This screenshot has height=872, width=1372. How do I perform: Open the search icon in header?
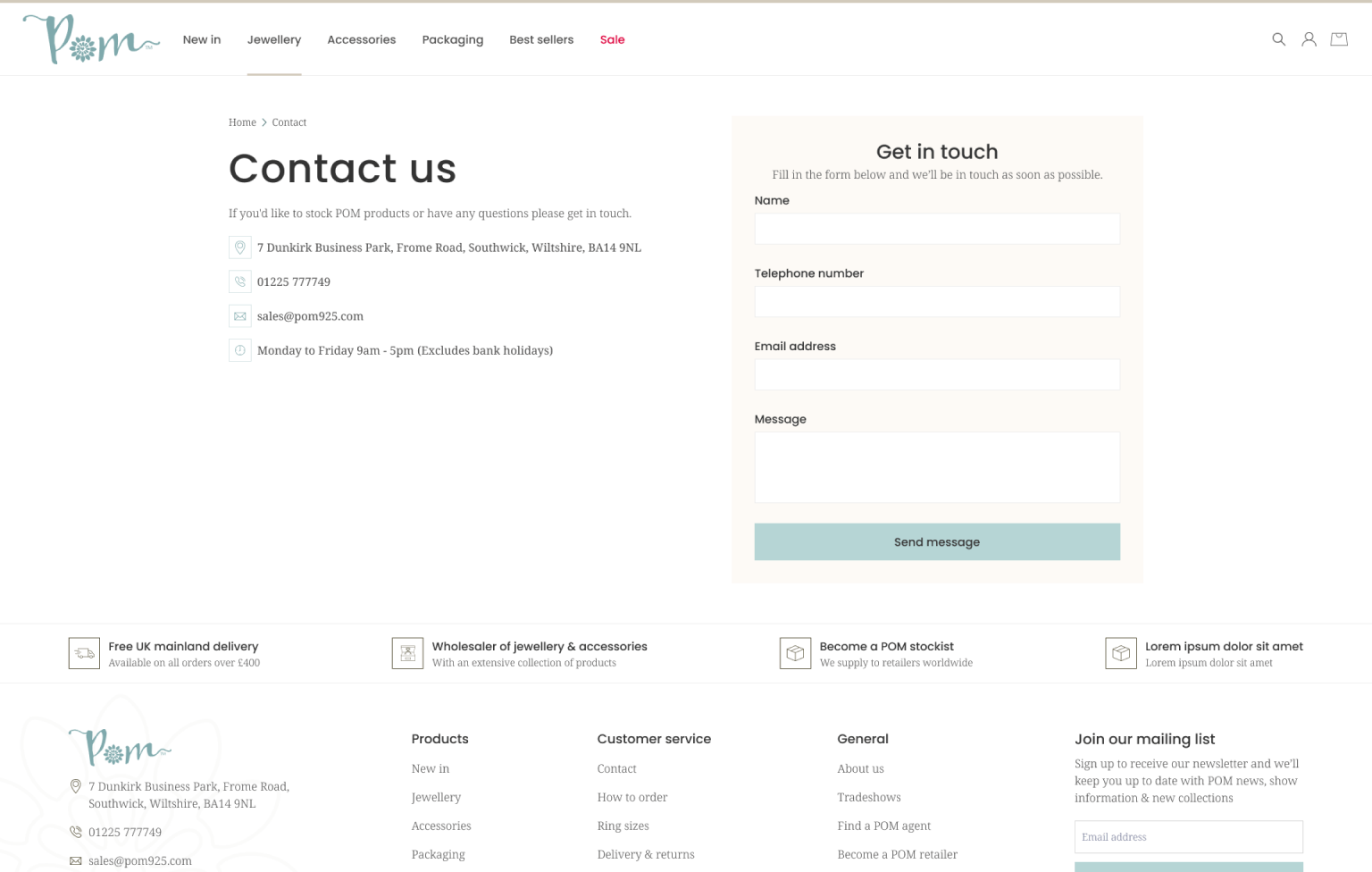click(x=1278, y=39)
